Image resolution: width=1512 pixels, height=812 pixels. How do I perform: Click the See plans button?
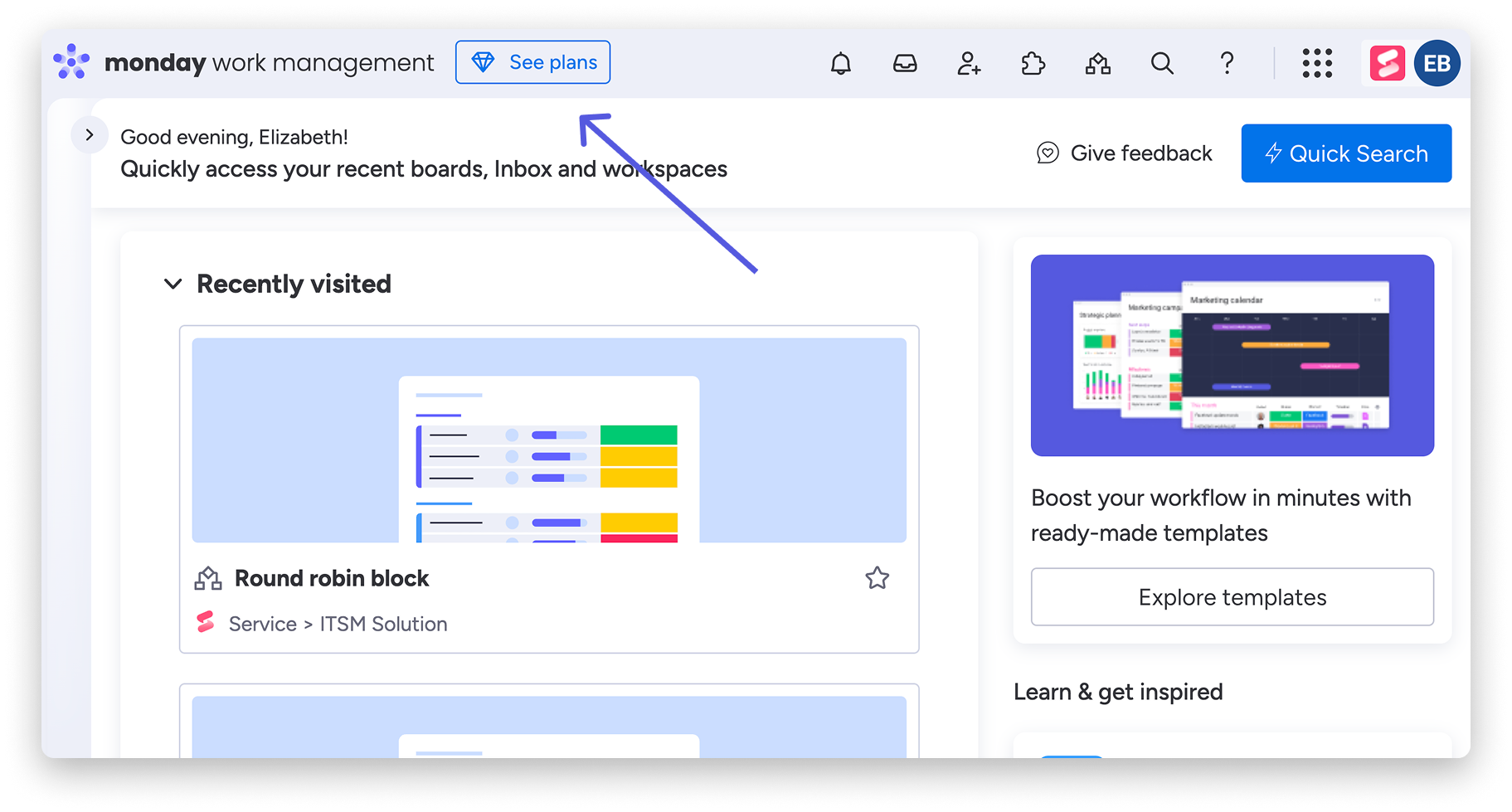tap(532, 63)
